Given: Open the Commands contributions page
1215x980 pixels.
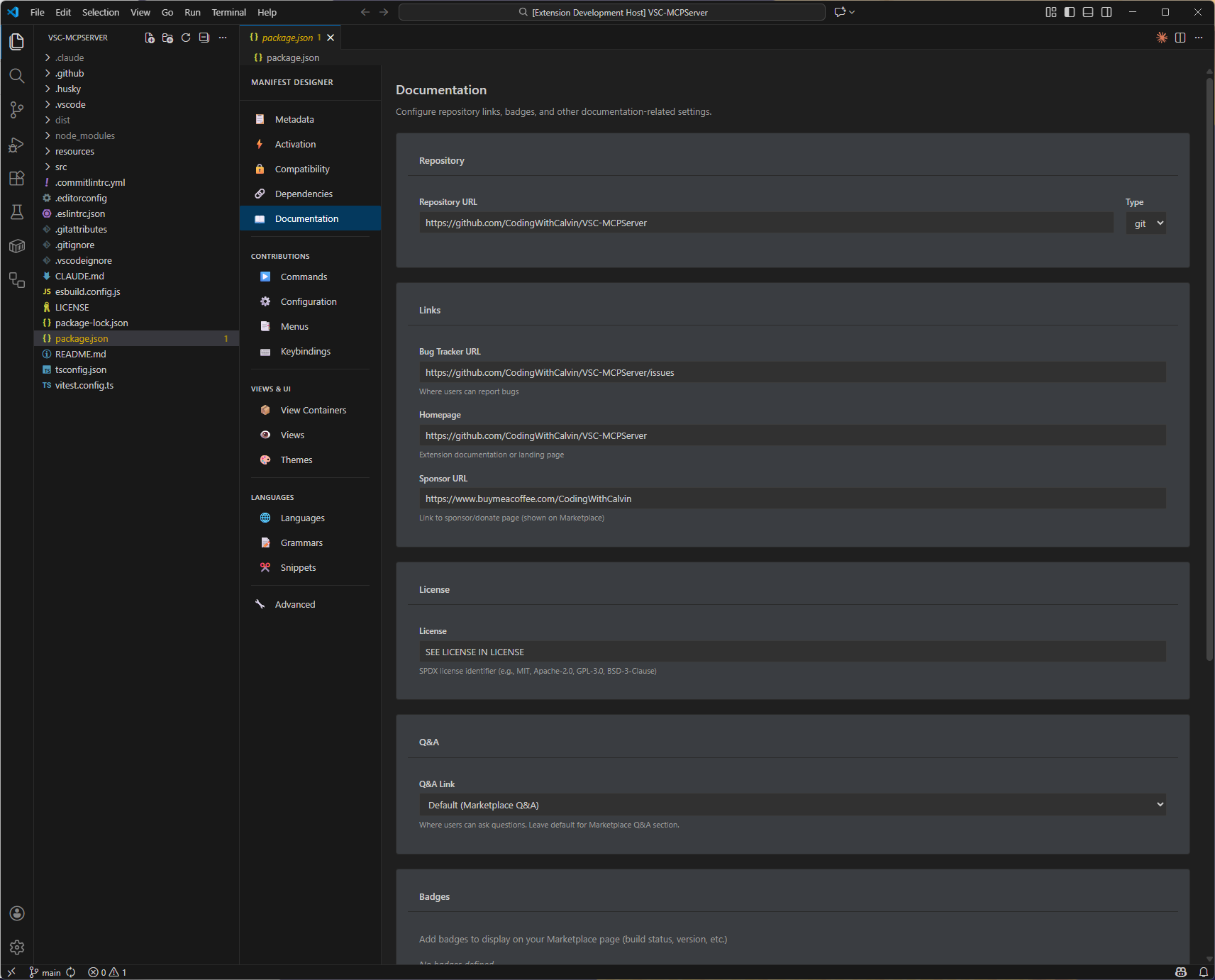Looking at the screenshot, I should pos(310,277).
